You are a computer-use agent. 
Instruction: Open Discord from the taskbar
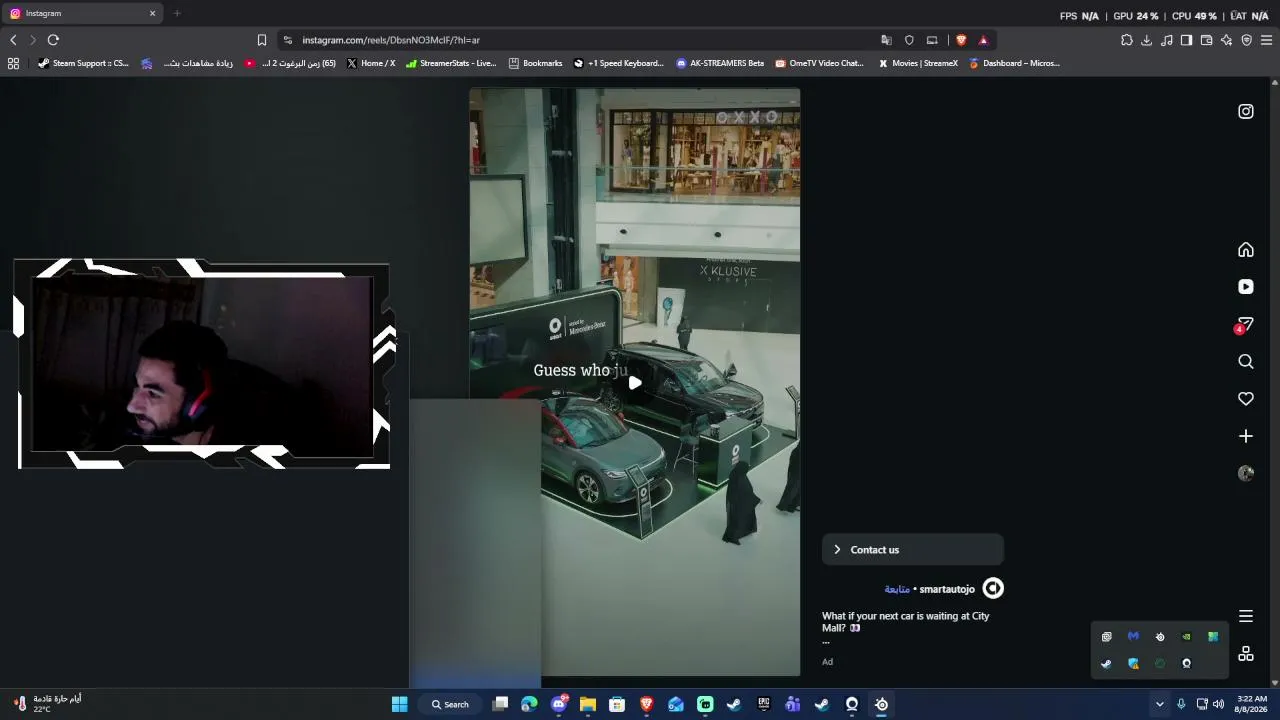(x=559, y=704)
